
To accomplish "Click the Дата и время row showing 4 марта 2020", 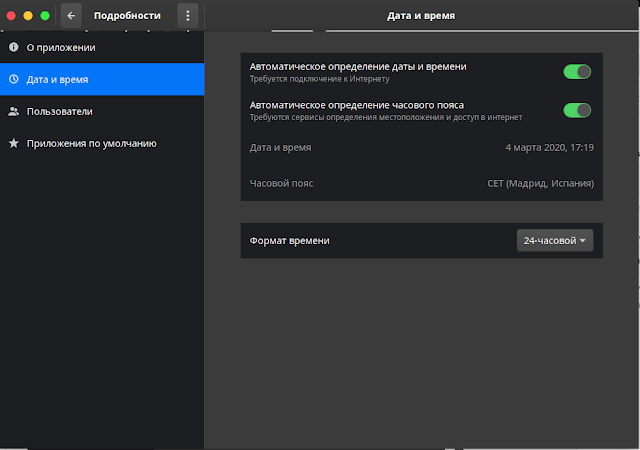I will point(422,148).
